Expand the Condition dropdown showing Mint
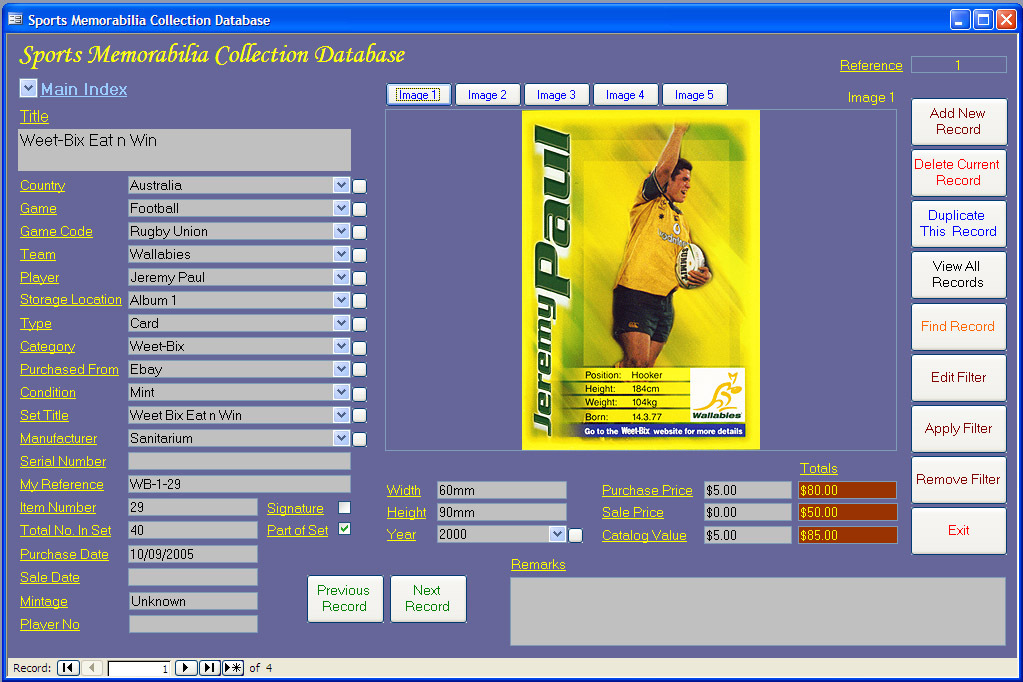 tap(341, 392)
